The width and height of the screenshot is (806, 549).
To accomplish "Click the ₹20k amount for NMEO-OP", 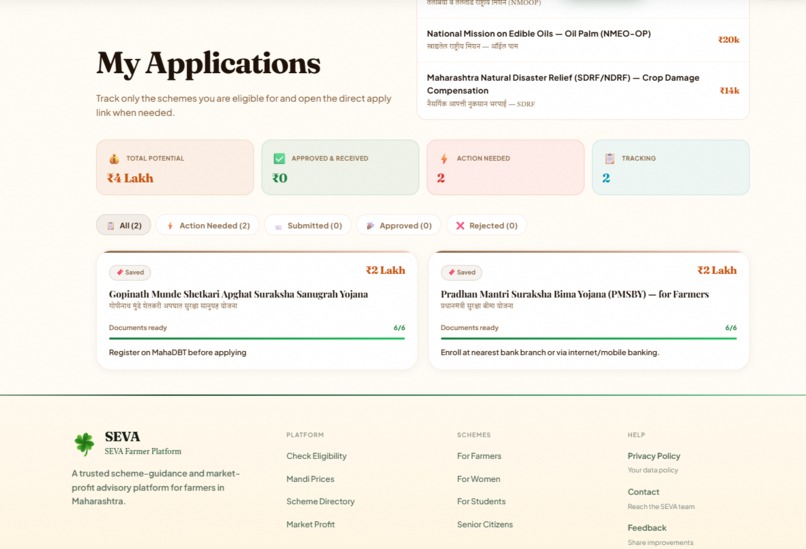I will (728, 40).
